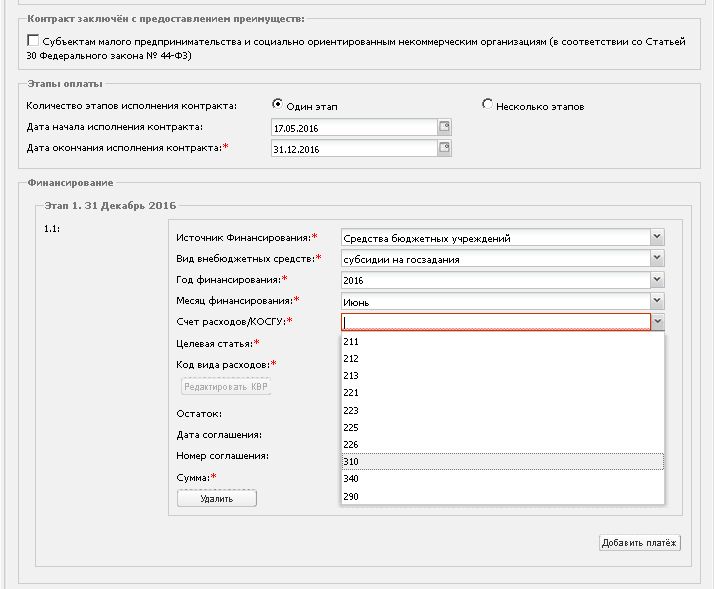Pick the highlighted 310 КОСГУ entry
The width and height of the screenshot is (714, 589).
503,461
